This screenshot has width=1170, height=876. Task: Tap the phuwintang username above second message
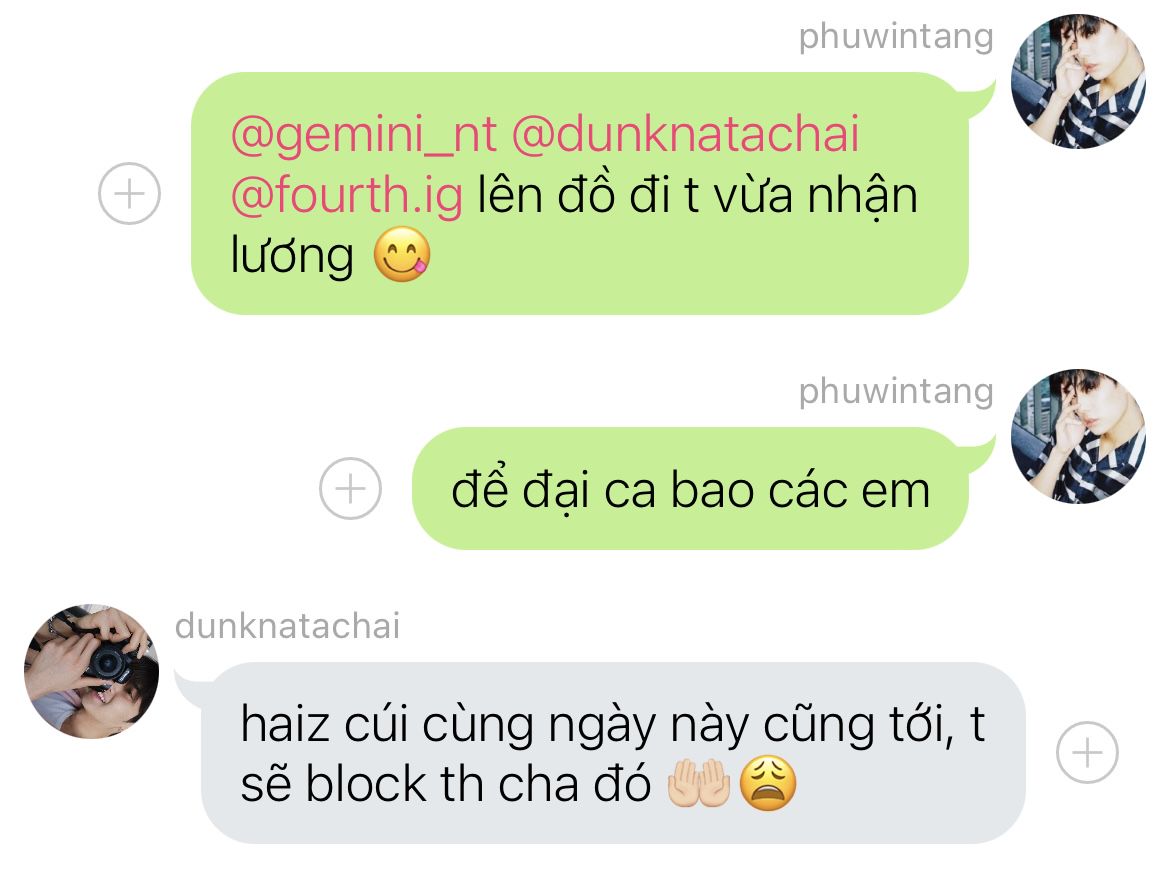(895, 391)
